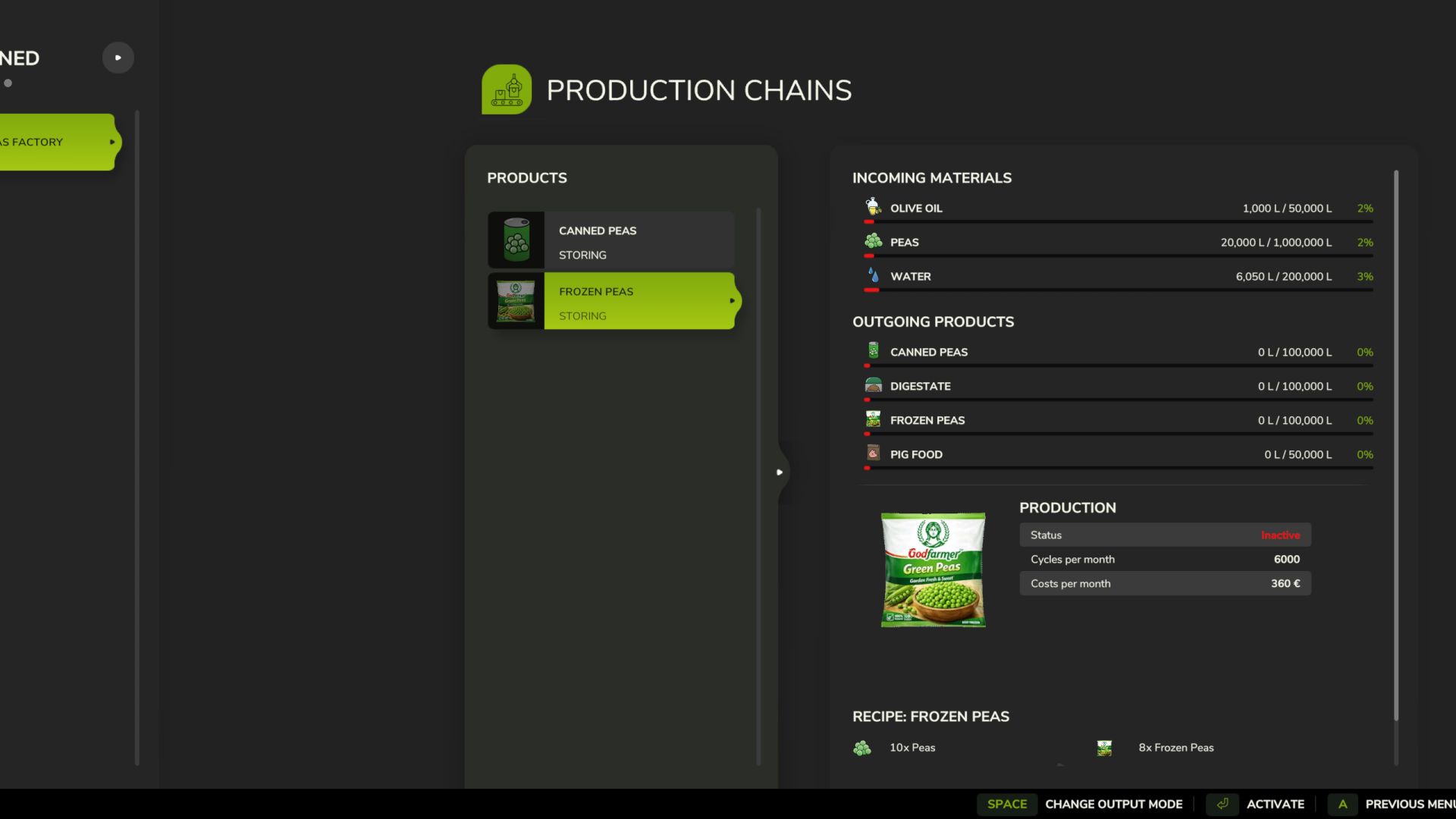This screenshot has width=1456, height=819.
Task: Click the Activate button
Action: click(1256, 804)
